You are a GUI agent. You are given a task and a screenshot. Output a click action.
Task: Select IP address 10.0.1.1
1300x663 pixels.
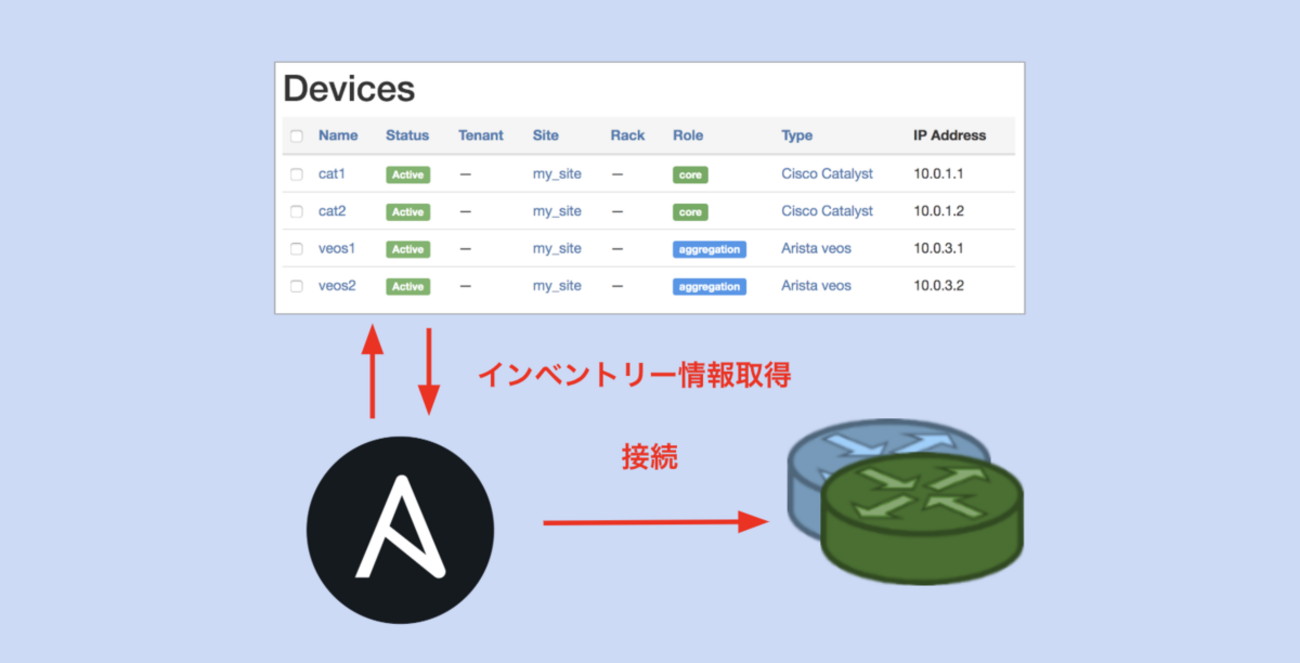click(938, 174)
